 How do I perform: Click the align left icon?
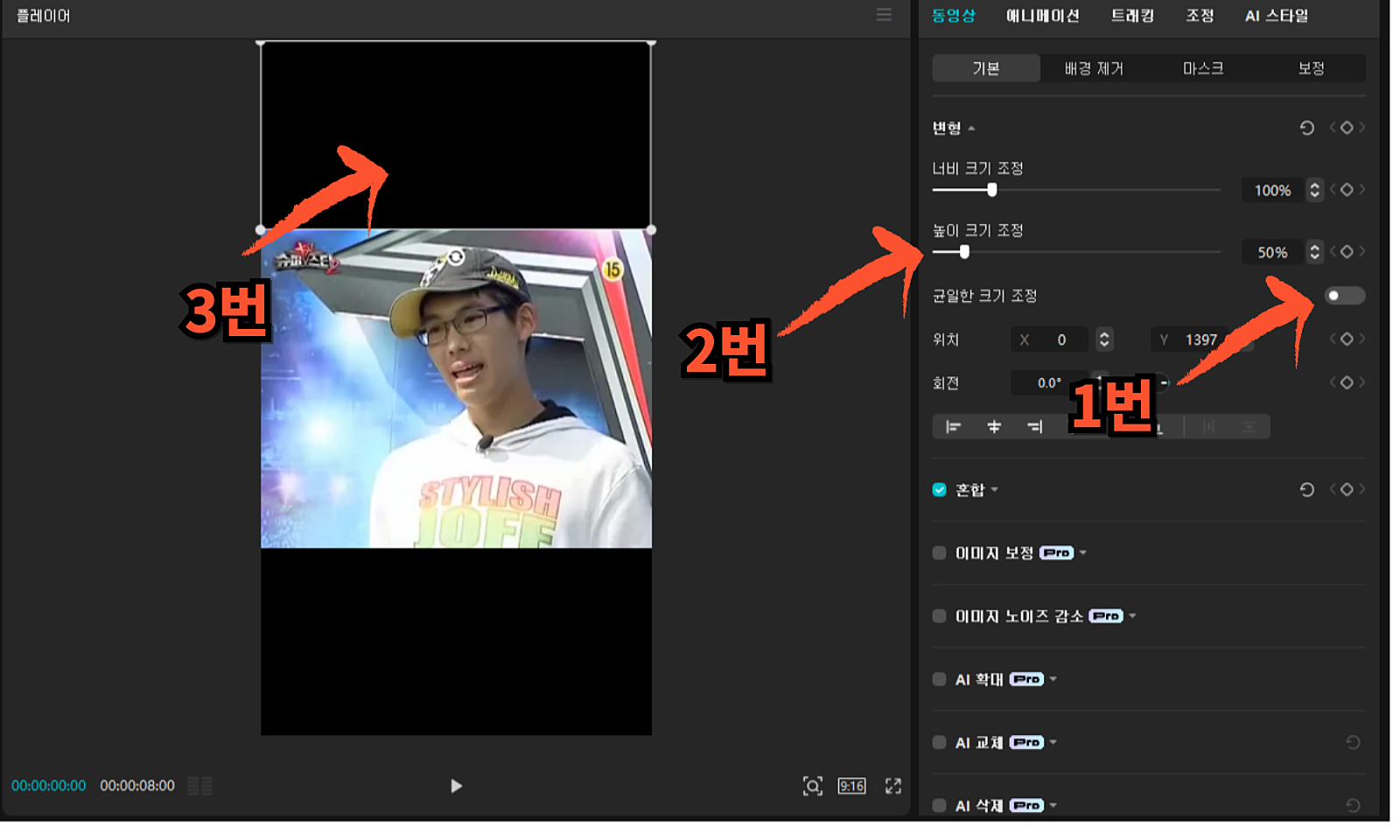pos(953,427)
